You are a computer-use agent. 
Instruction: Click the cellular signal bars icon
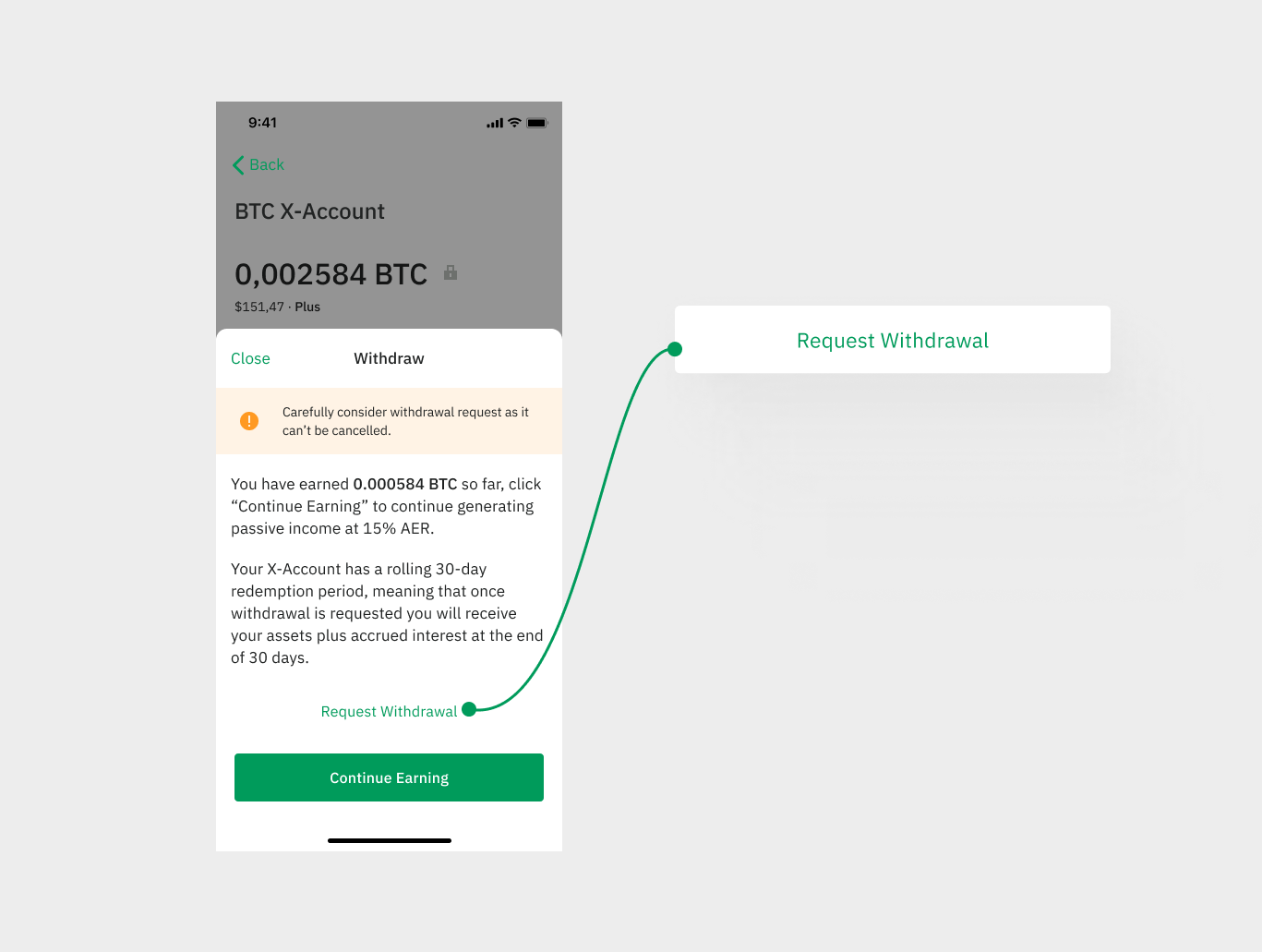495,123
